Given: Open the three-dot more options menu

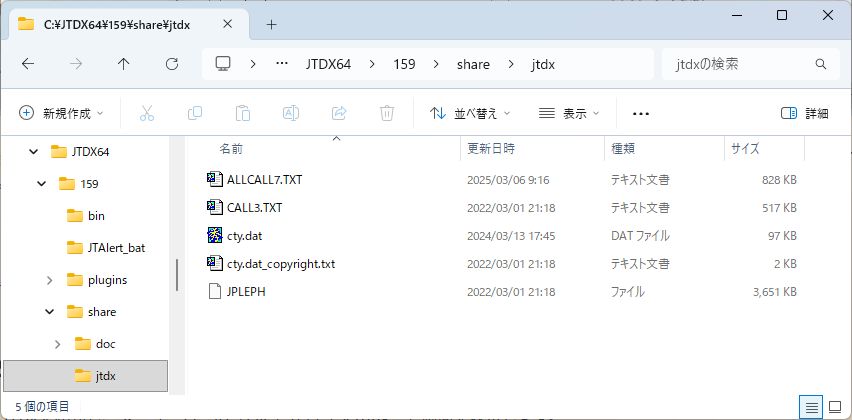Looking at the screenshot, I should (641, 114).
